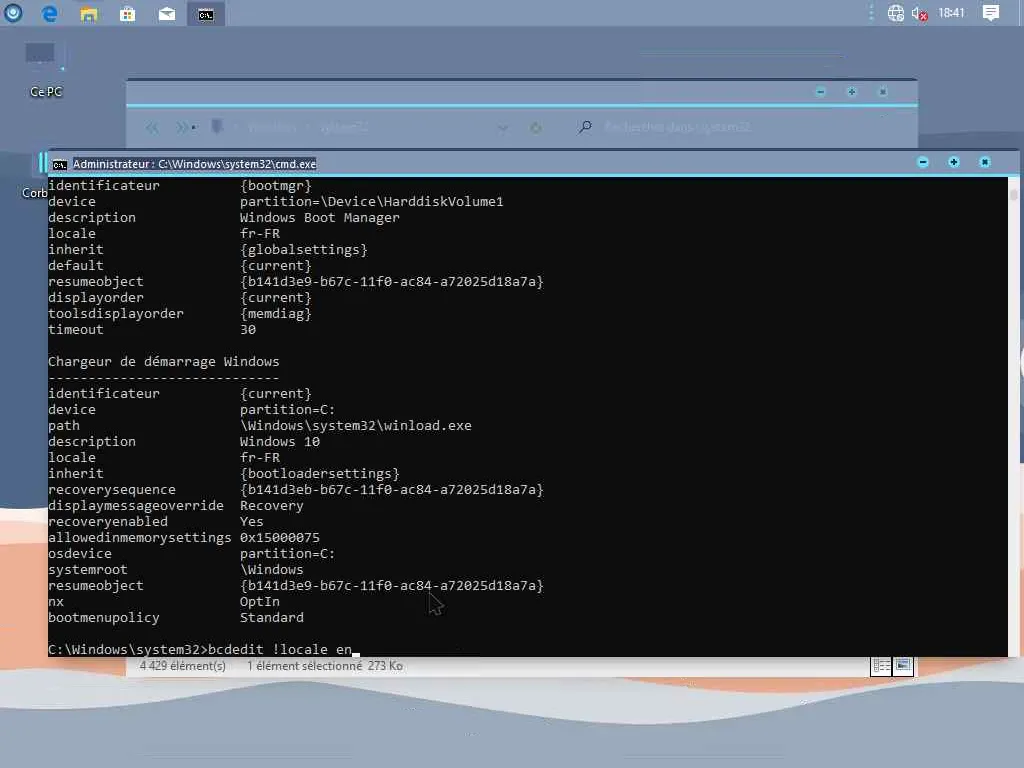
Task: Click the recoverysequence GUID value
Action: pos(391,490)
